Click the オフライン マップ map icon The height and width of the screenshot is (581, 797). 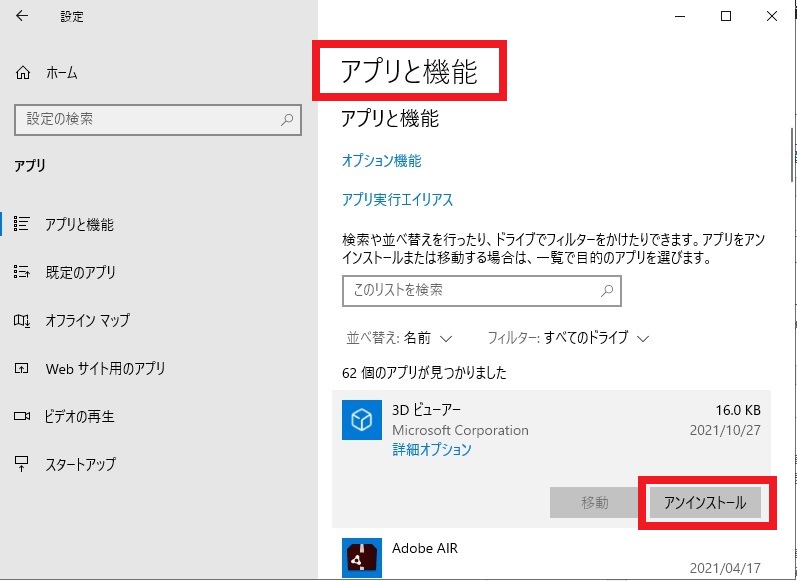point(22,320)
